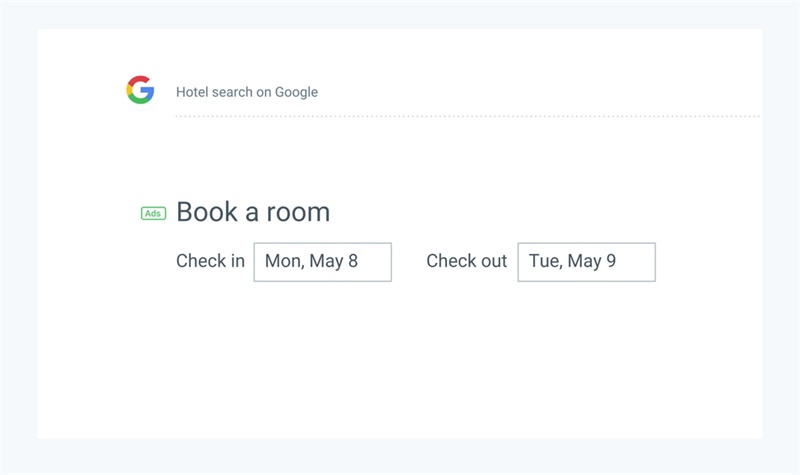The height and width of the screenshot is (475, 800).
Task: Open the Check in date field
Action: [x=322, y=262]
